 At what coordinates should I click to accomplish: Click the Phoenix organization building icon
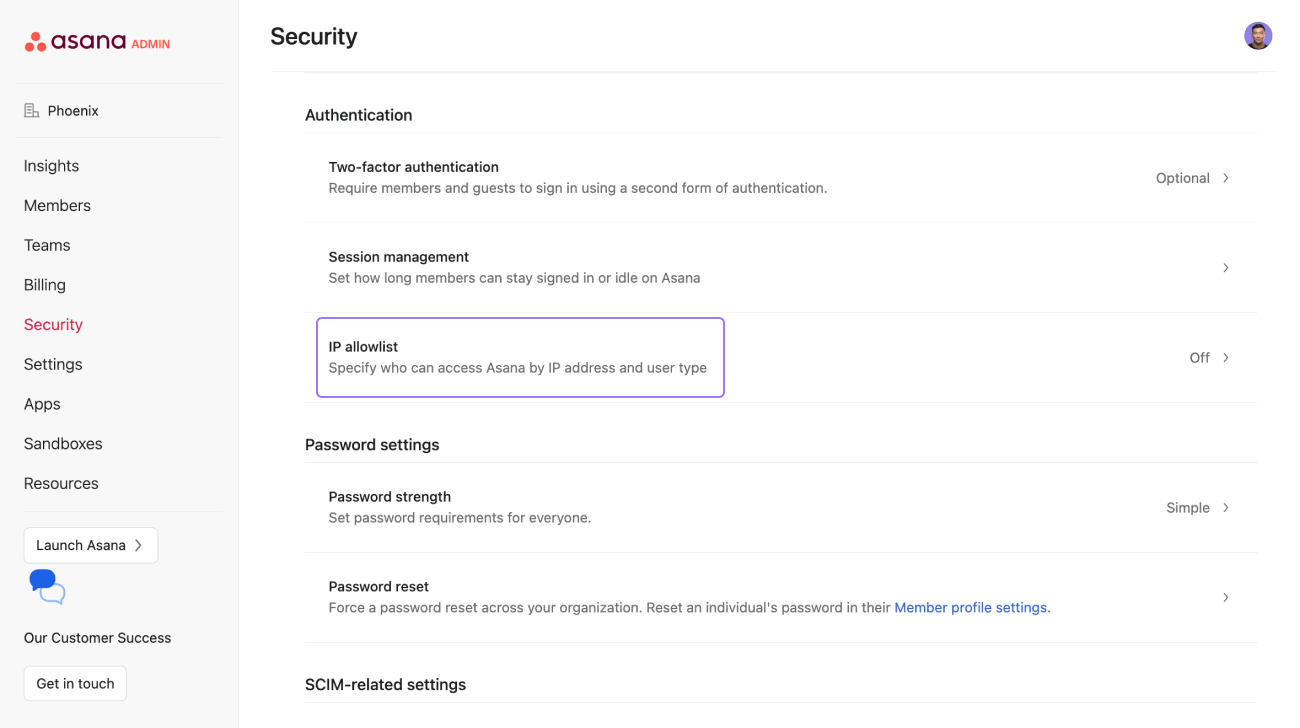click(30, 110)
